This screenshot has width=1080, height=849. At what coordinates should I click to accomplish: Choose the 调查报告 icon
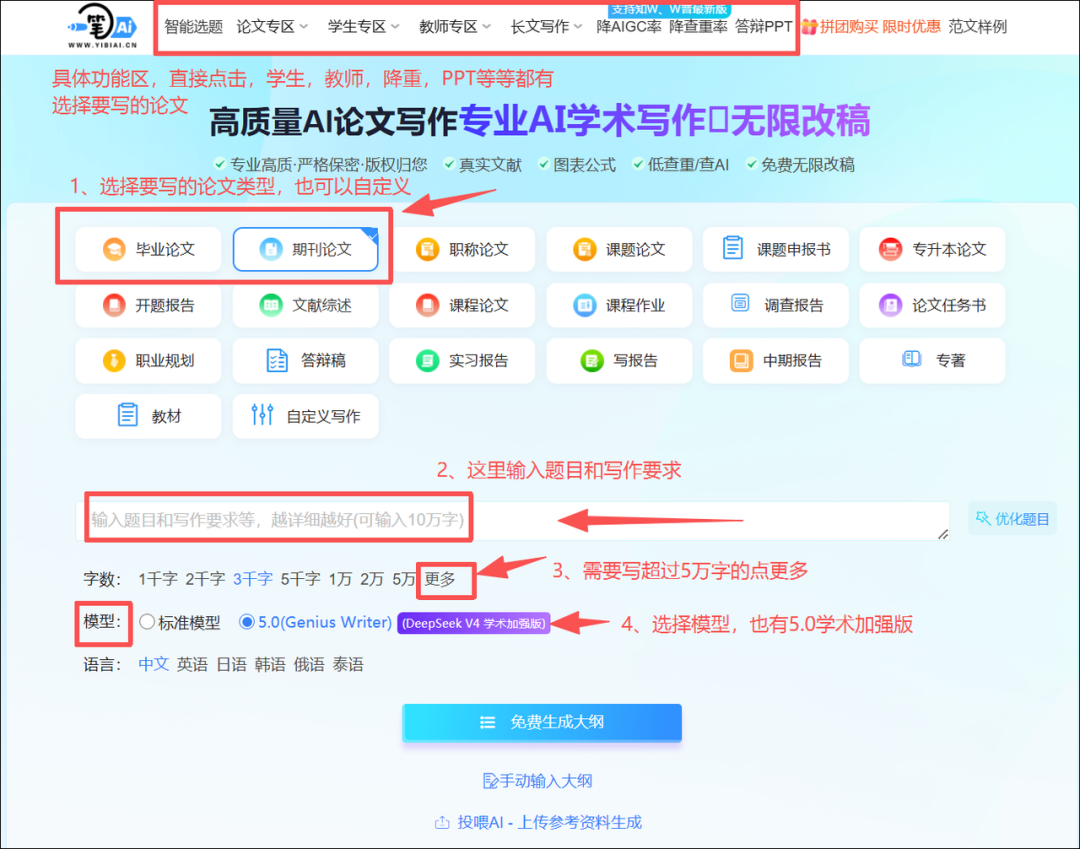(x=740, y=302)
